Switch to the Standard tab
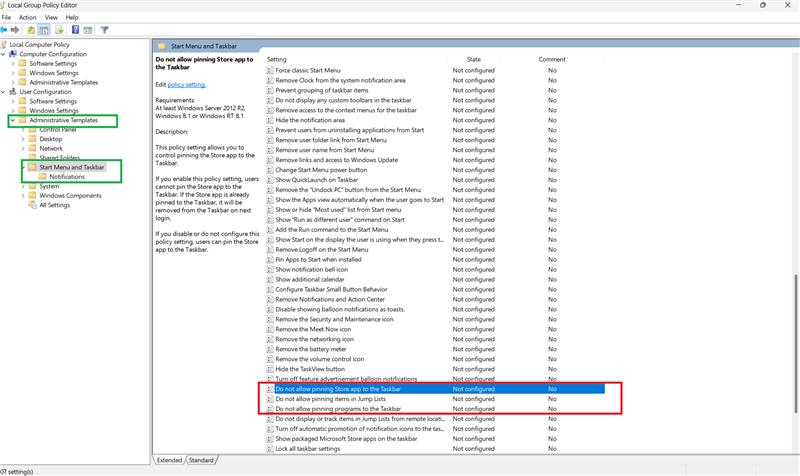The width and height of the screenshot is (800, 476). coord(202,460)
